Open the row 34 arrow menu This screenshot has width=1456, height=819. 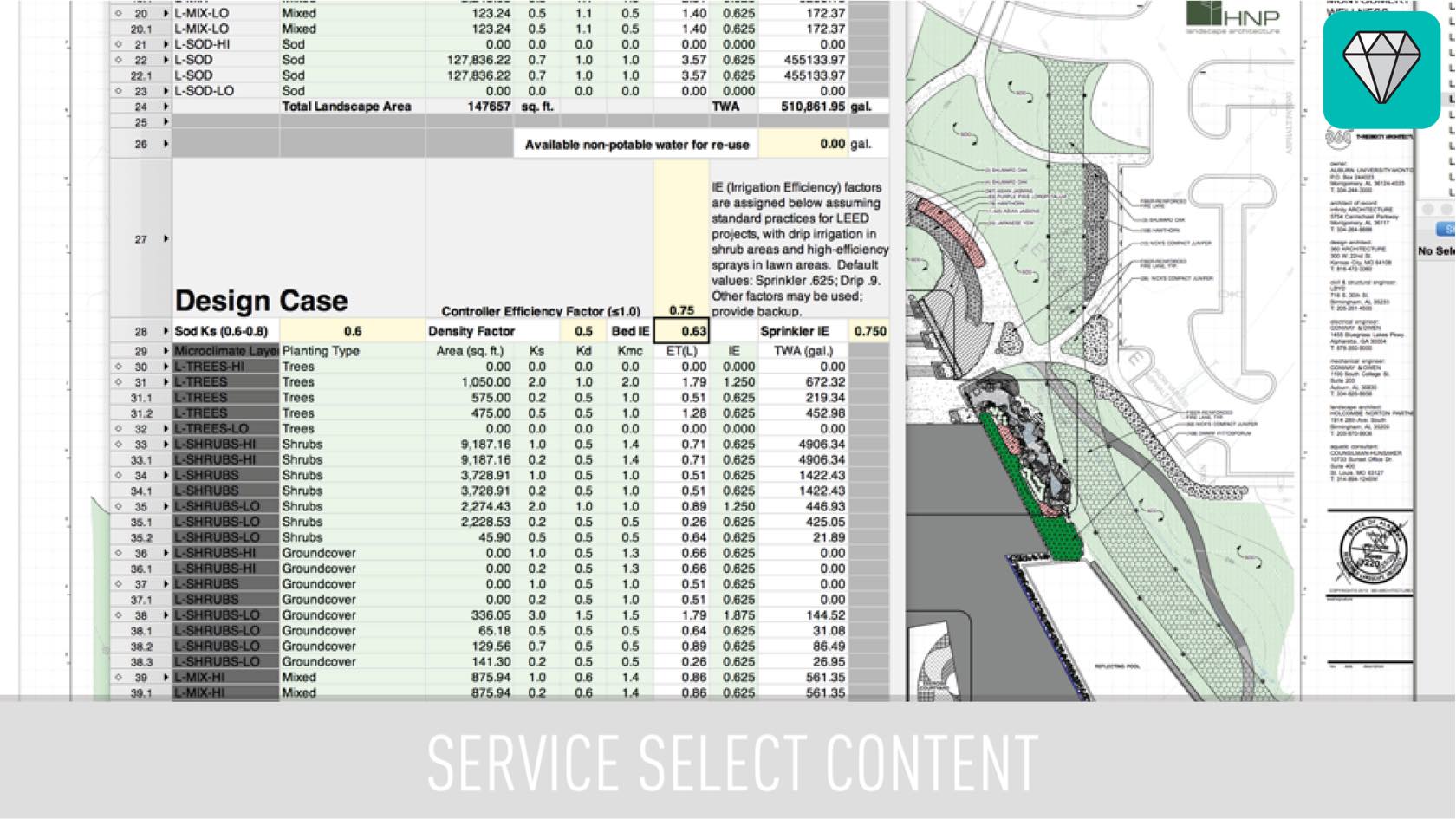click(x=166, y=476)
